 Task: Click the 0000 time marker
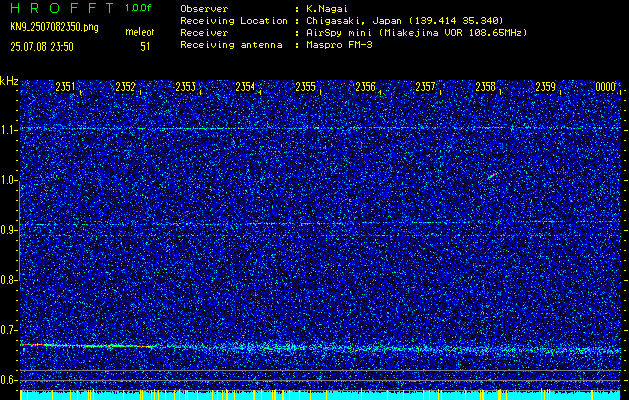pyautogui.click(x=605, y=87)
